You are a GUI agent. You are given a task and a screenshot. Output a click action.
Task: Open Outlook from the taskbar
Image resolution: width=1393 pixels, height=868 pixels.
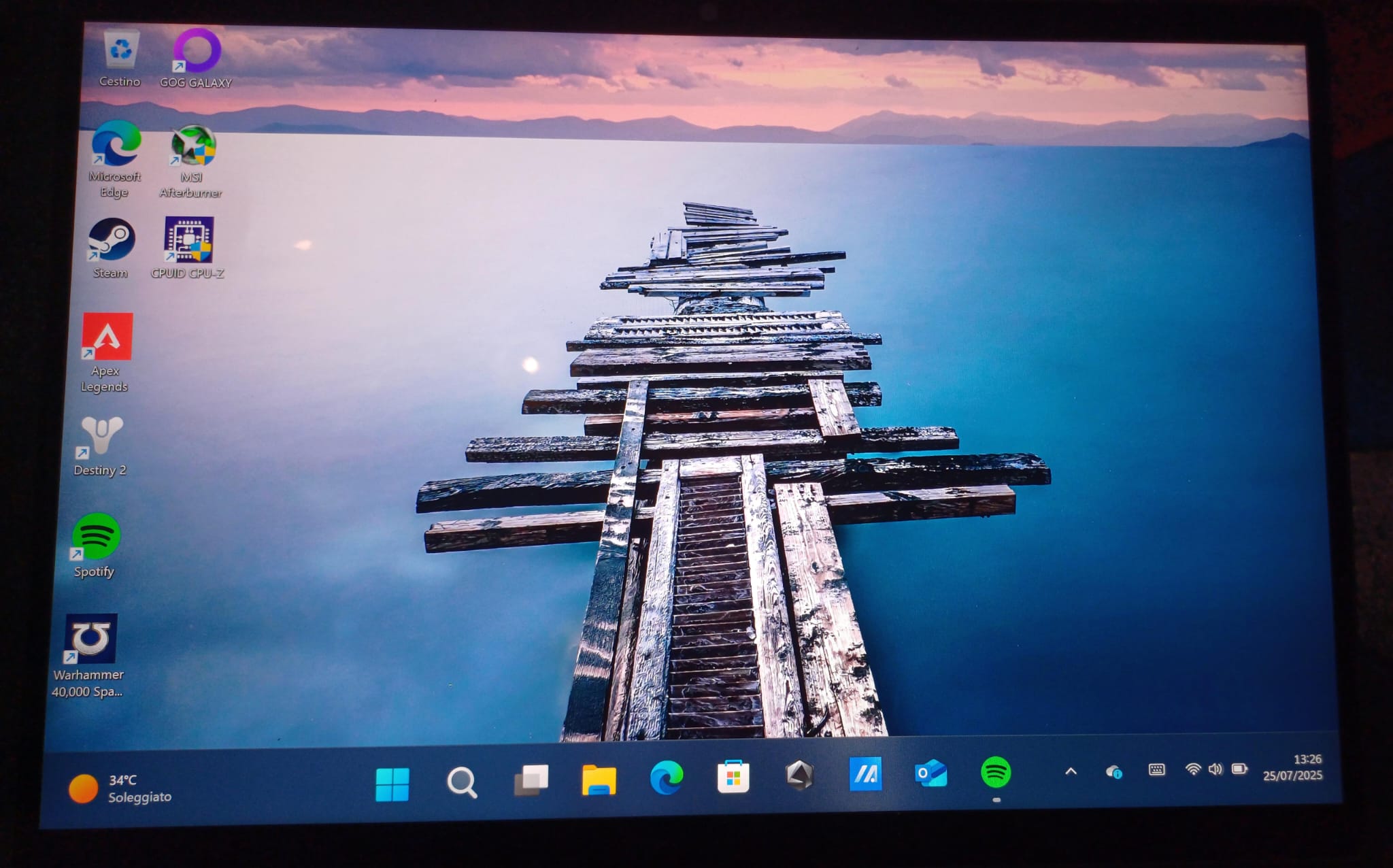click(930, 773)
